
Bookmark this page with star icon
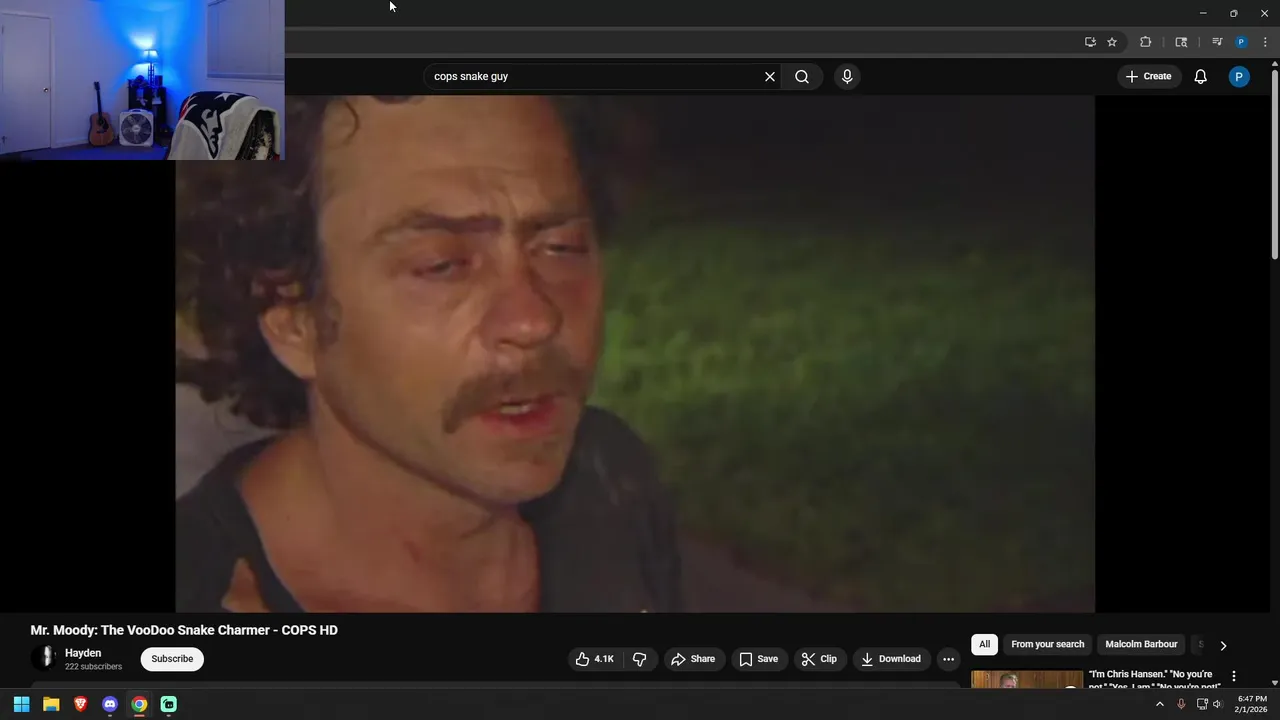[x=1112, y=42]
